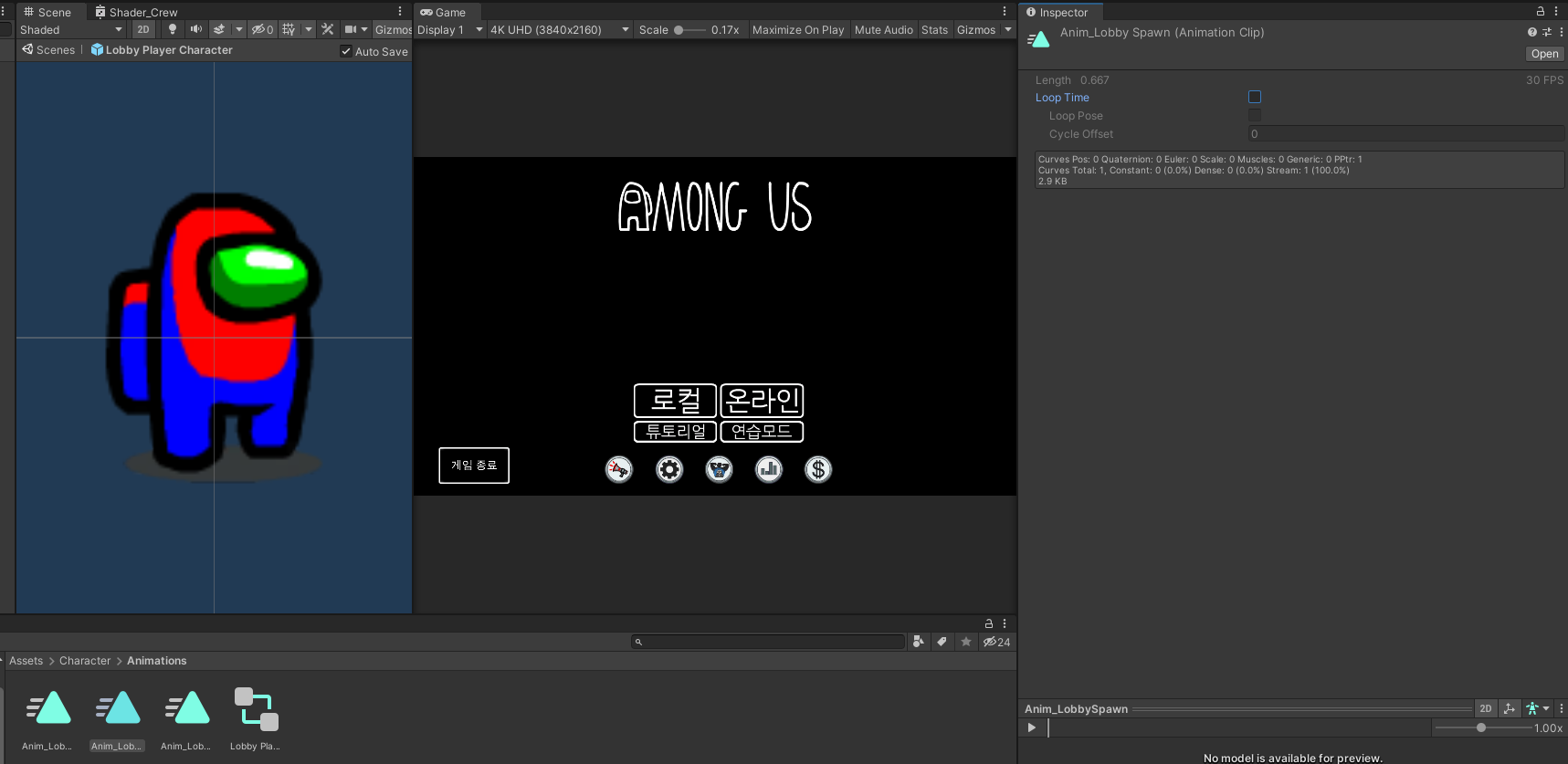Toggle 2D mode in Scene view
The image size is (1568, 764).
(143, 29)
